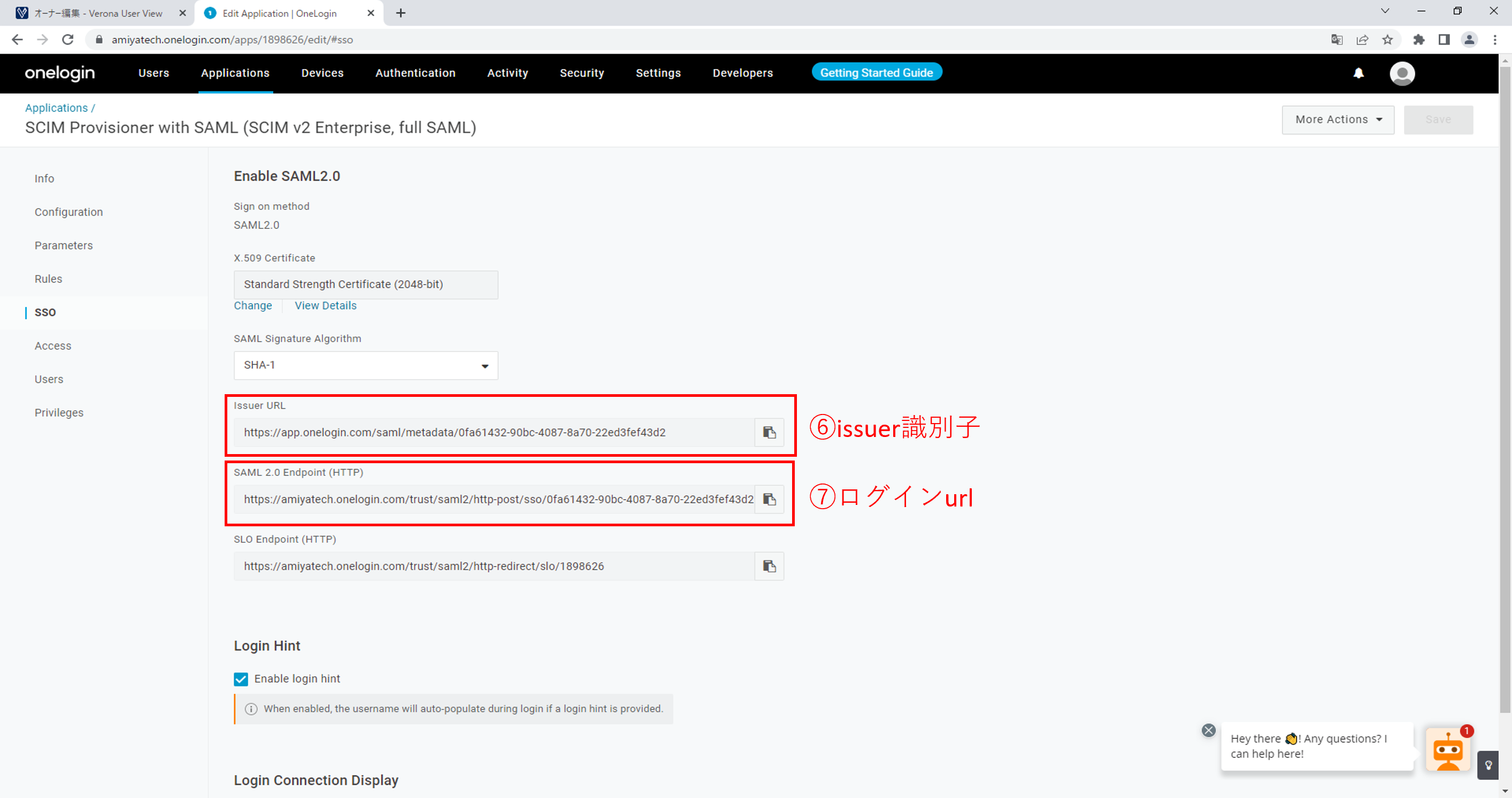The width and height of the screenshot is (1512, 798).
Task: Click the SLO Endpoint field
Action: [x=494, y=566]
